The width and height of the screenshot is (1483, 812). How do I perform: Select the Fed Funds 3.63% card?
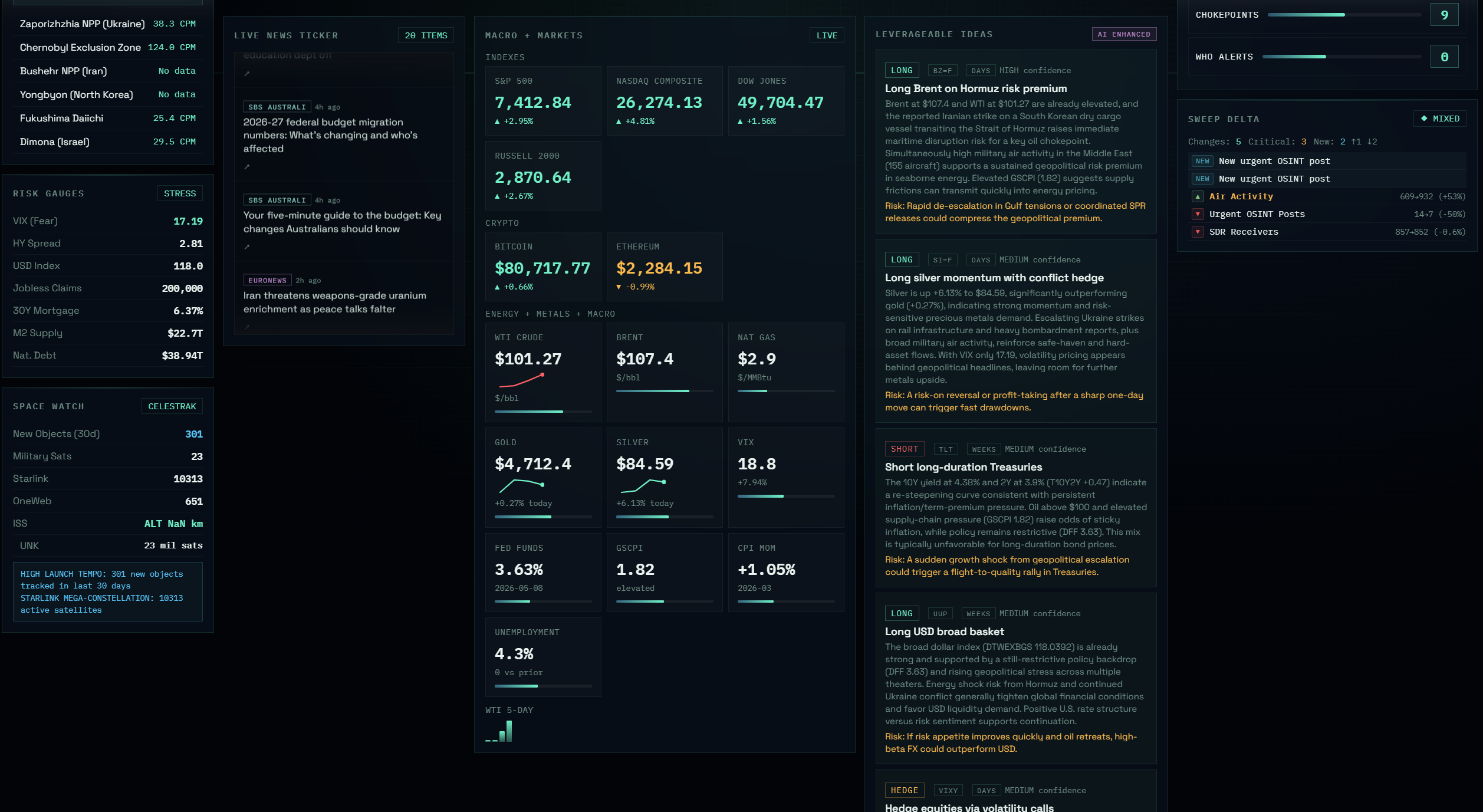coord(543,573)
